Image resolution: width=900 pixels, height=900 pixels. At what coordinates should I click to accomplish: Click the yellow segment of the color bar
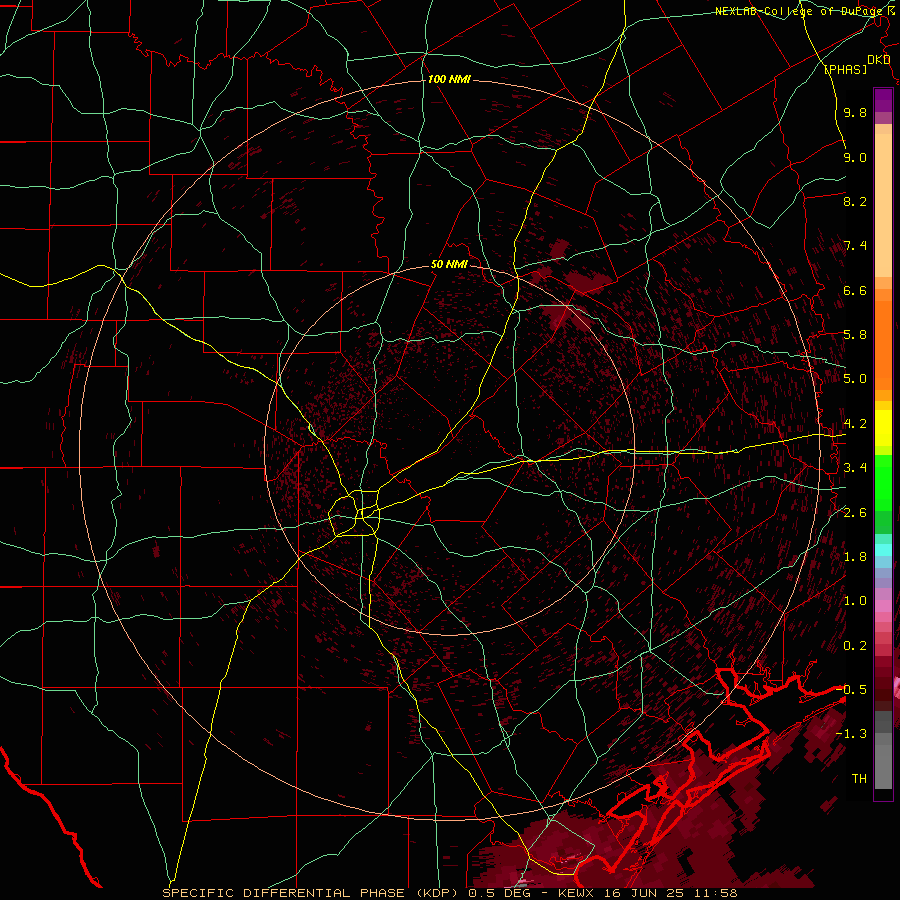click(x=883, y=428)
